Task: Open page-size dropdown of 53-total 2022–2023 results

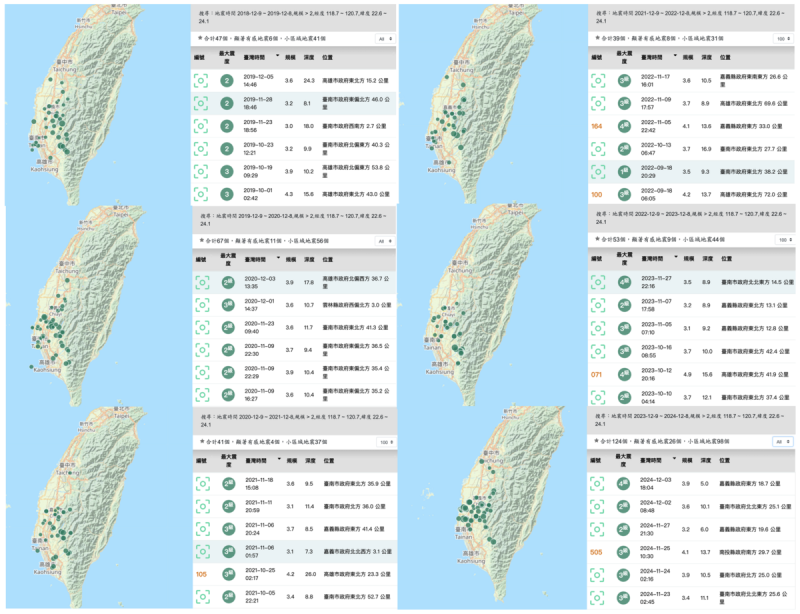Action: pos(784,239)
